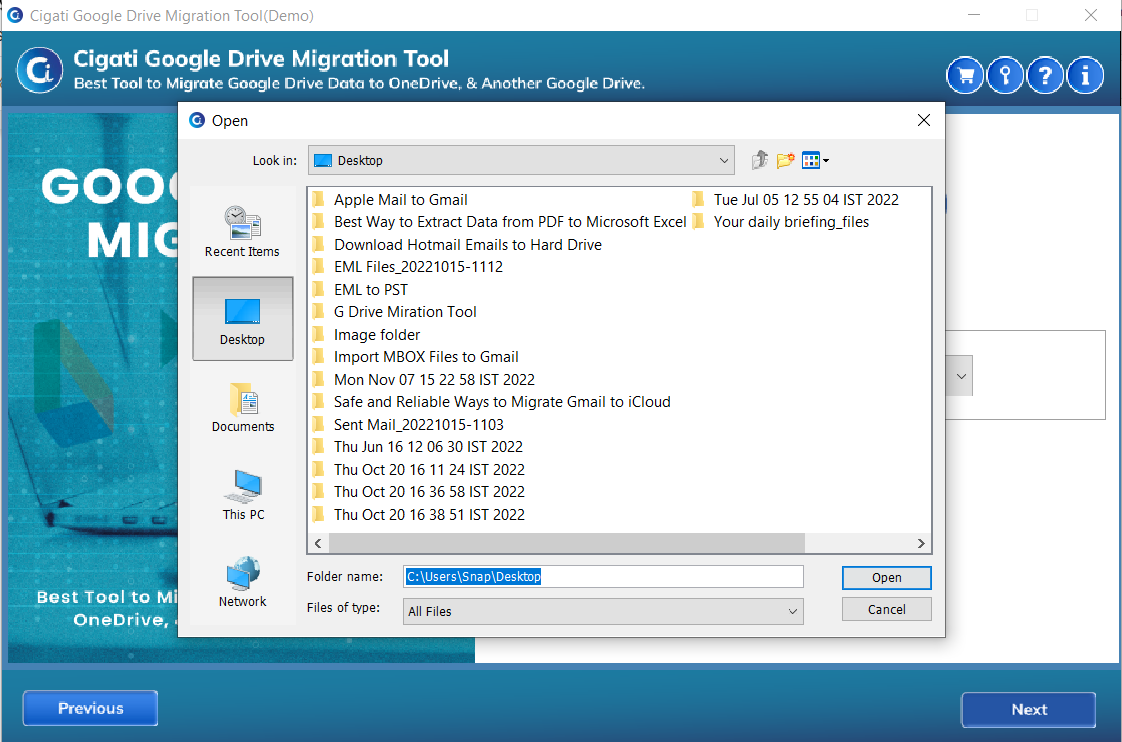Viewport: 1122px width, 742px height.
Task: Click Cigati logo in the header
Action: pyautogui.click(x=39, y=70)
